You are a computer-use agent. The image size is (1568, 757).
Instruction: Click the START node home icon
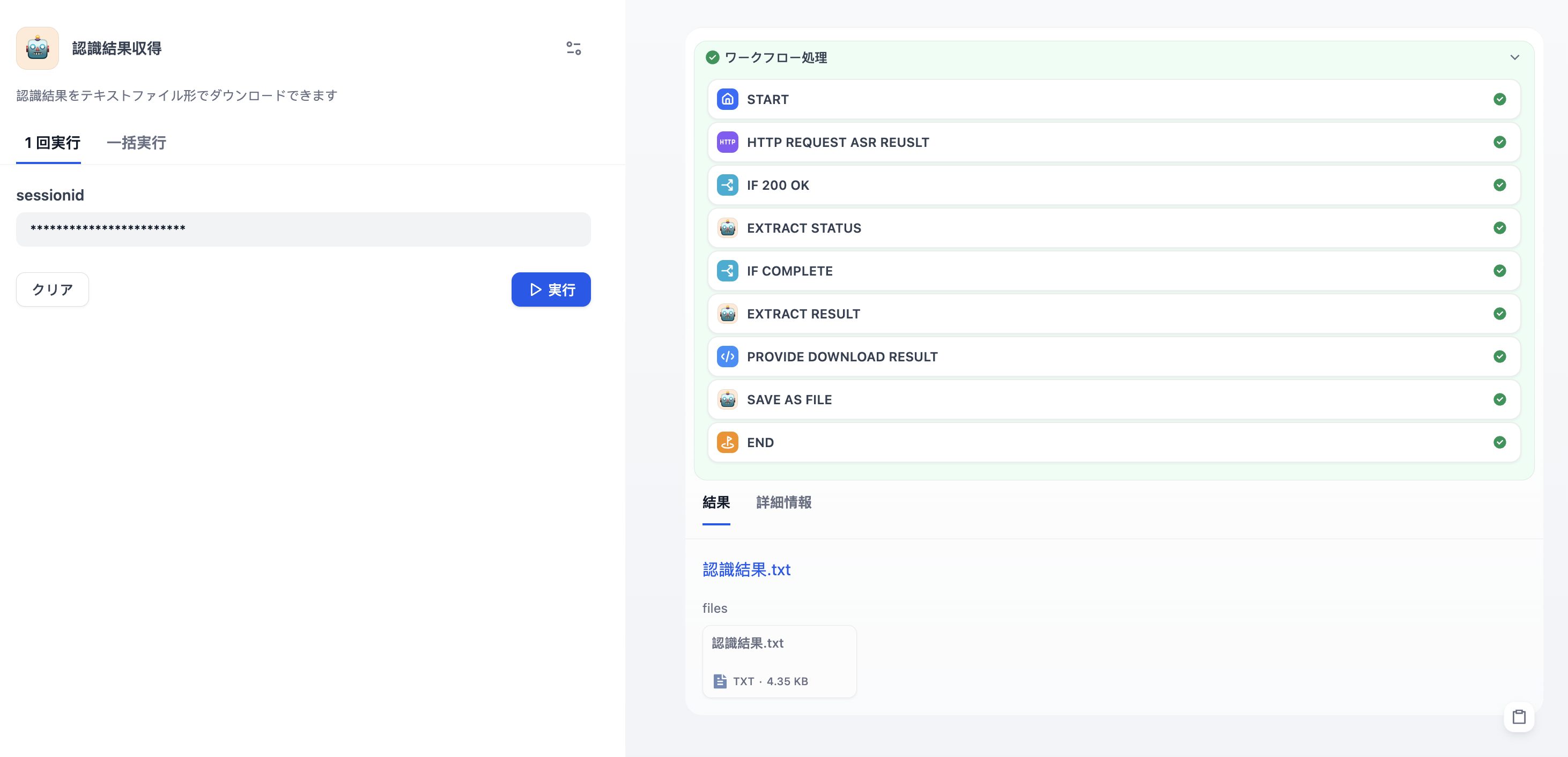[727, 99]
